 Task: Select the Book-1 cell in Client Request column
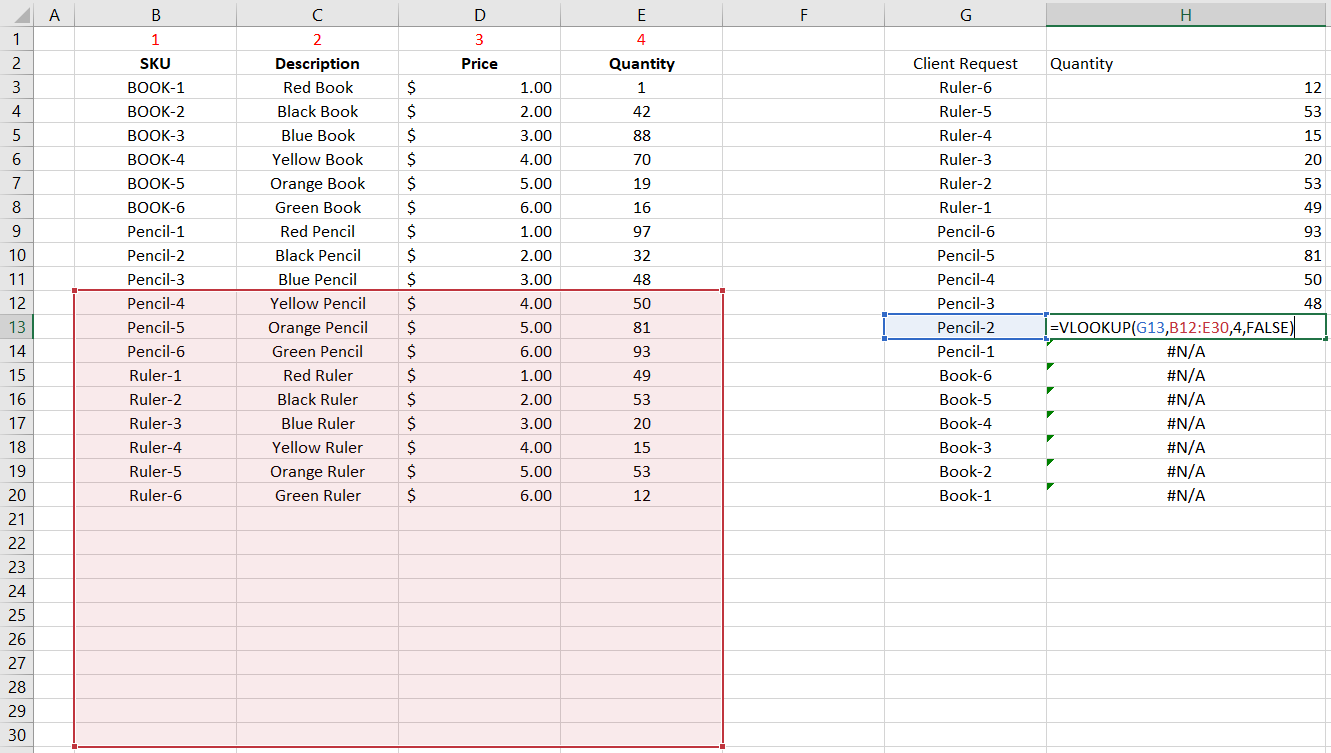coord(965,495)
